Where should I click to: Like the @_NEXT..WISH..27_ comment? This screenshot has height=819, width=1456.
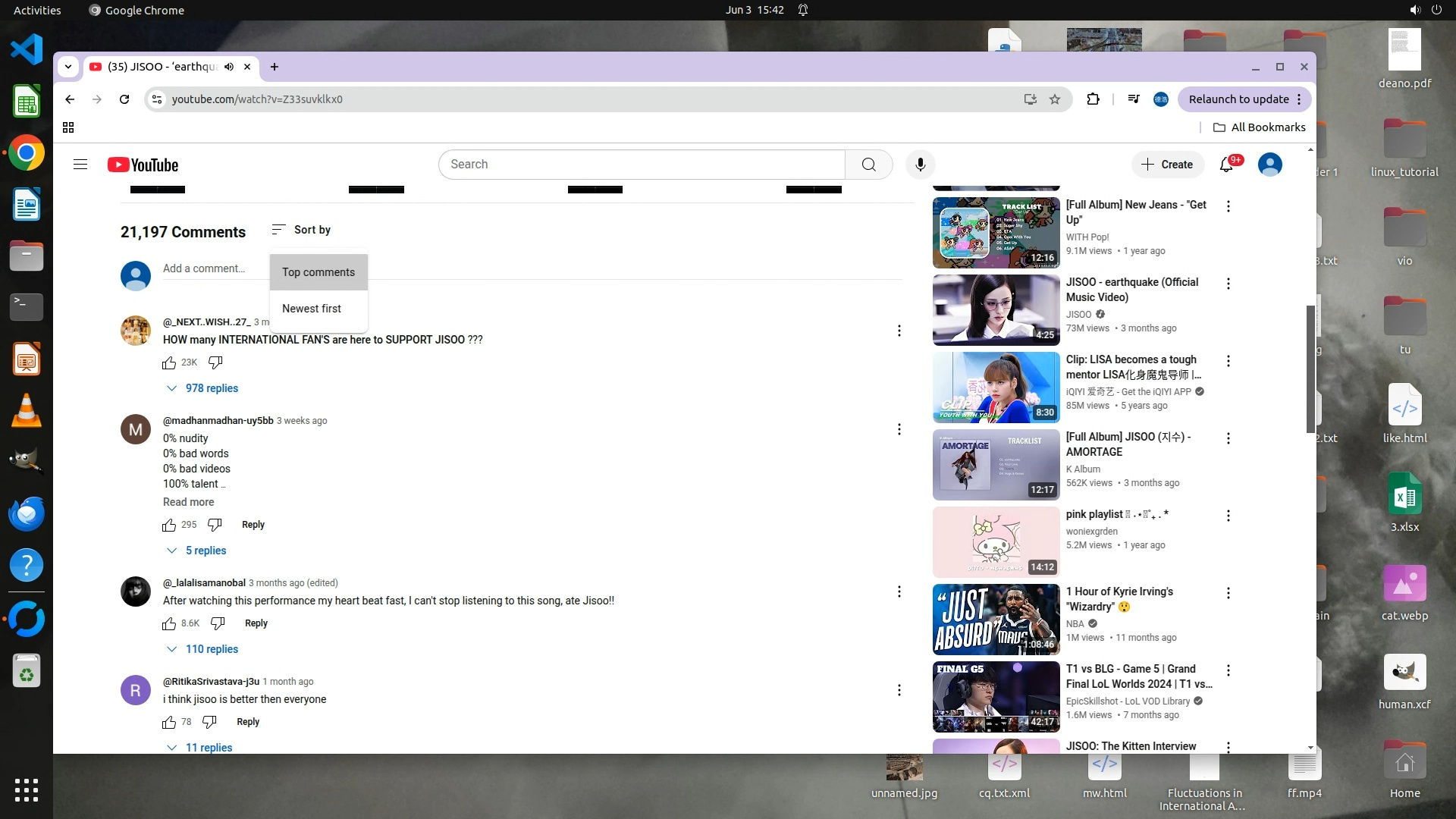pos(169,363)
